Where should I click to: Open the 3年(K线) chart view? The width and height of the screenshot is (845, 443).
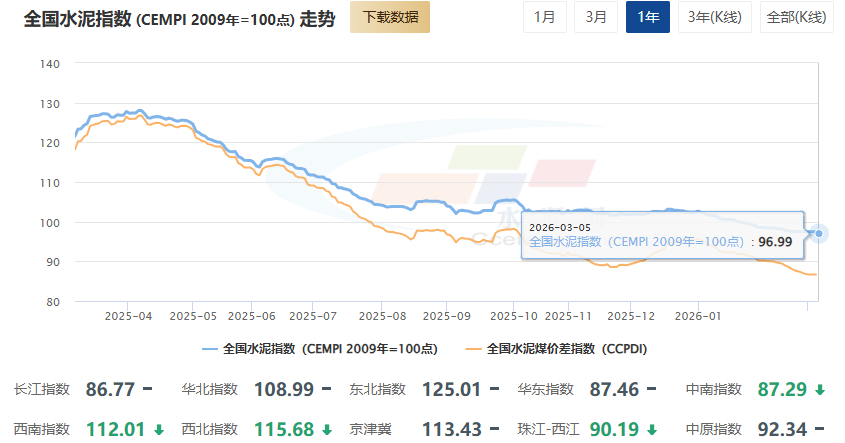[x=714, y=17]
